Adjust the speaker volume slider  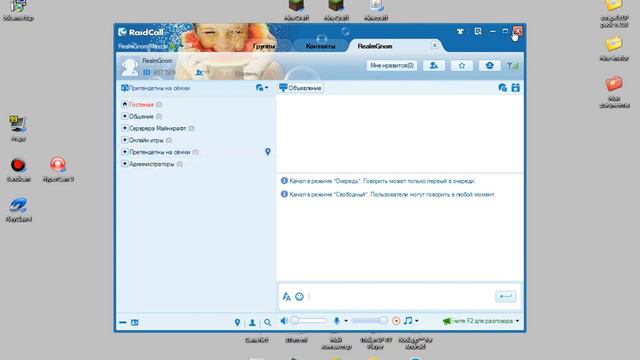pos(309,321)
